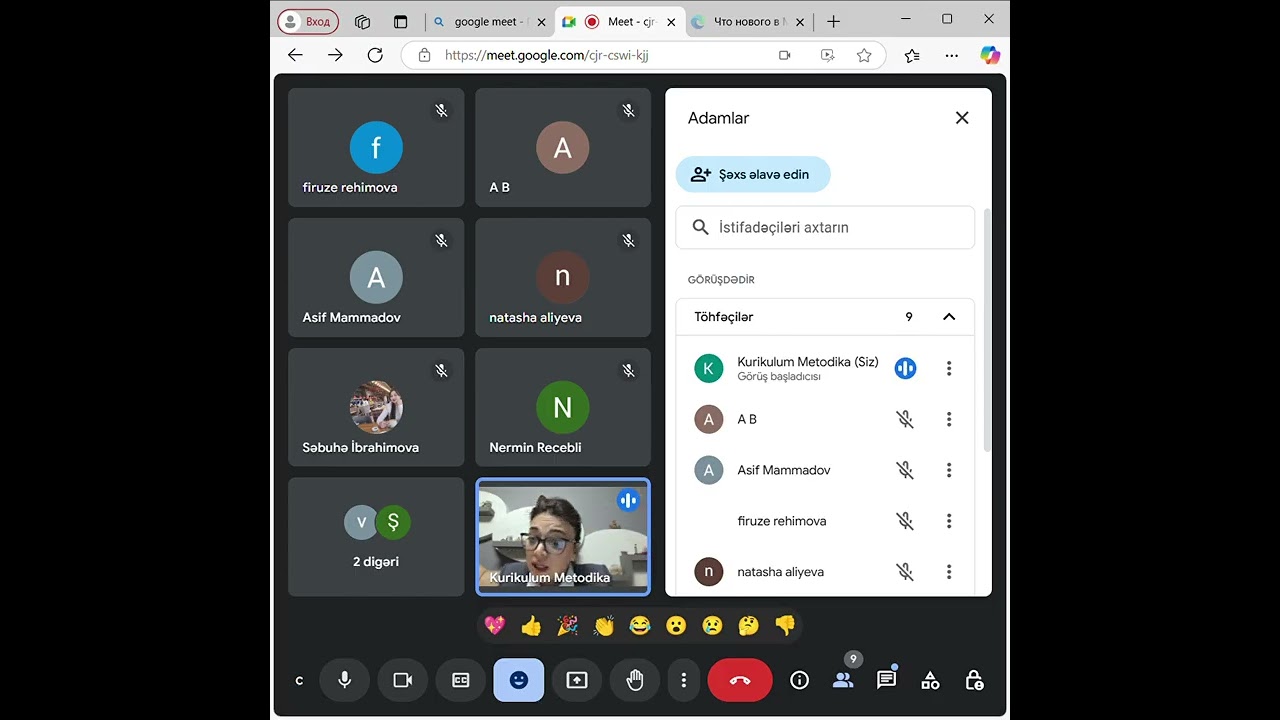Close the Adamlar panel
Image resolution: width=1280 pixels, height=720 pixels.
point(962,118)
